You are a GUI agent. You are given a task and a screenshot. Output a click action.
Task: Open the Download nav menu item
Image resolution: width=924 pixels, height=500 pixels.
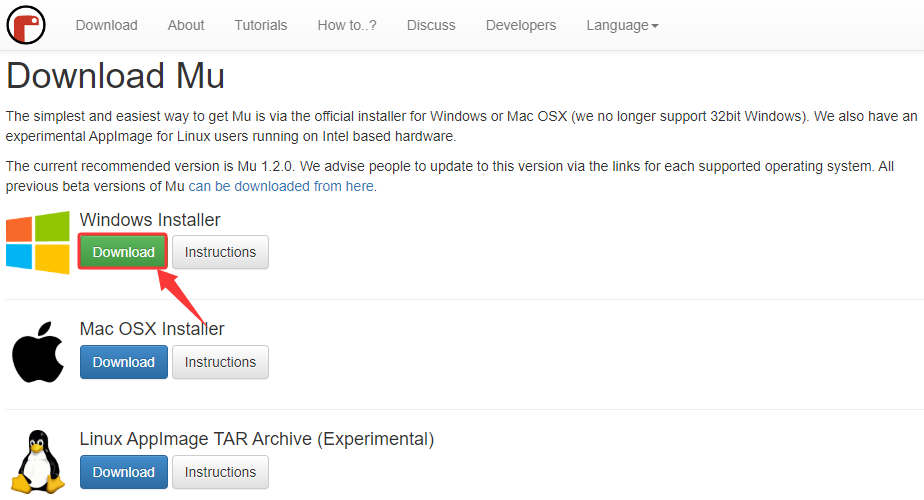107,25
